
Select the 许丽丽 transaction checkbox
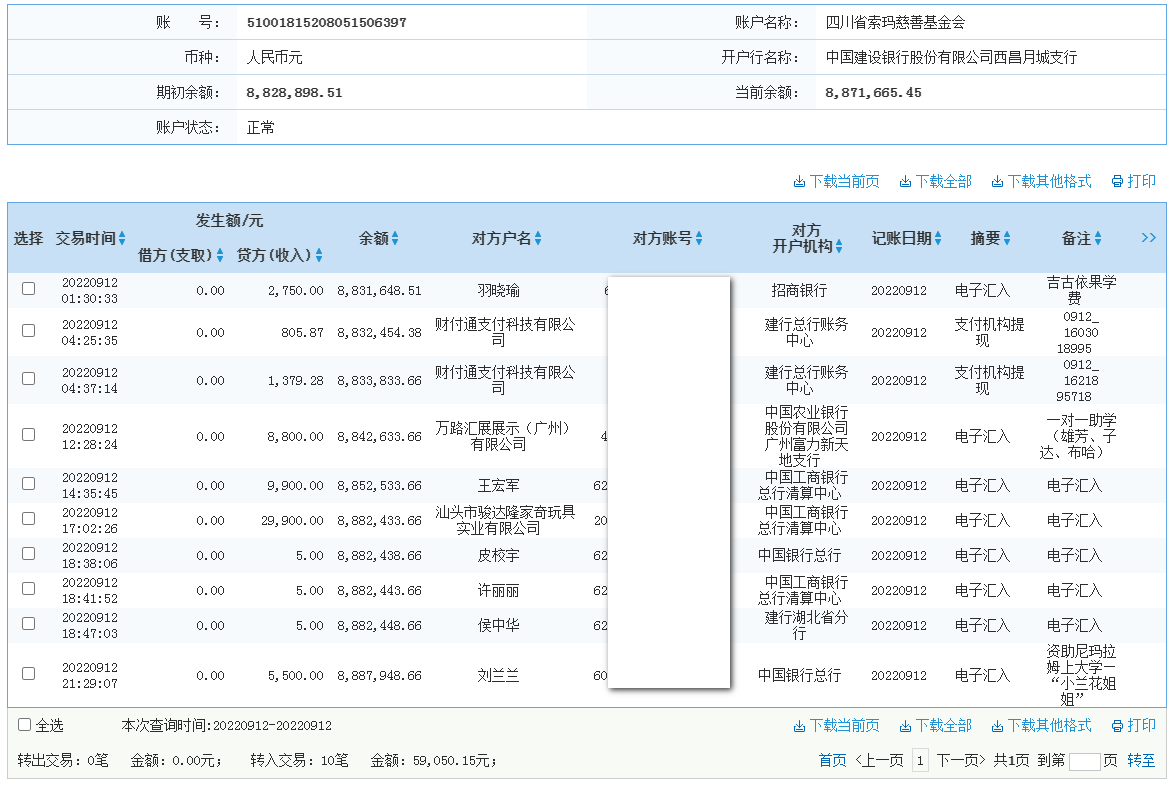point(28,589)
